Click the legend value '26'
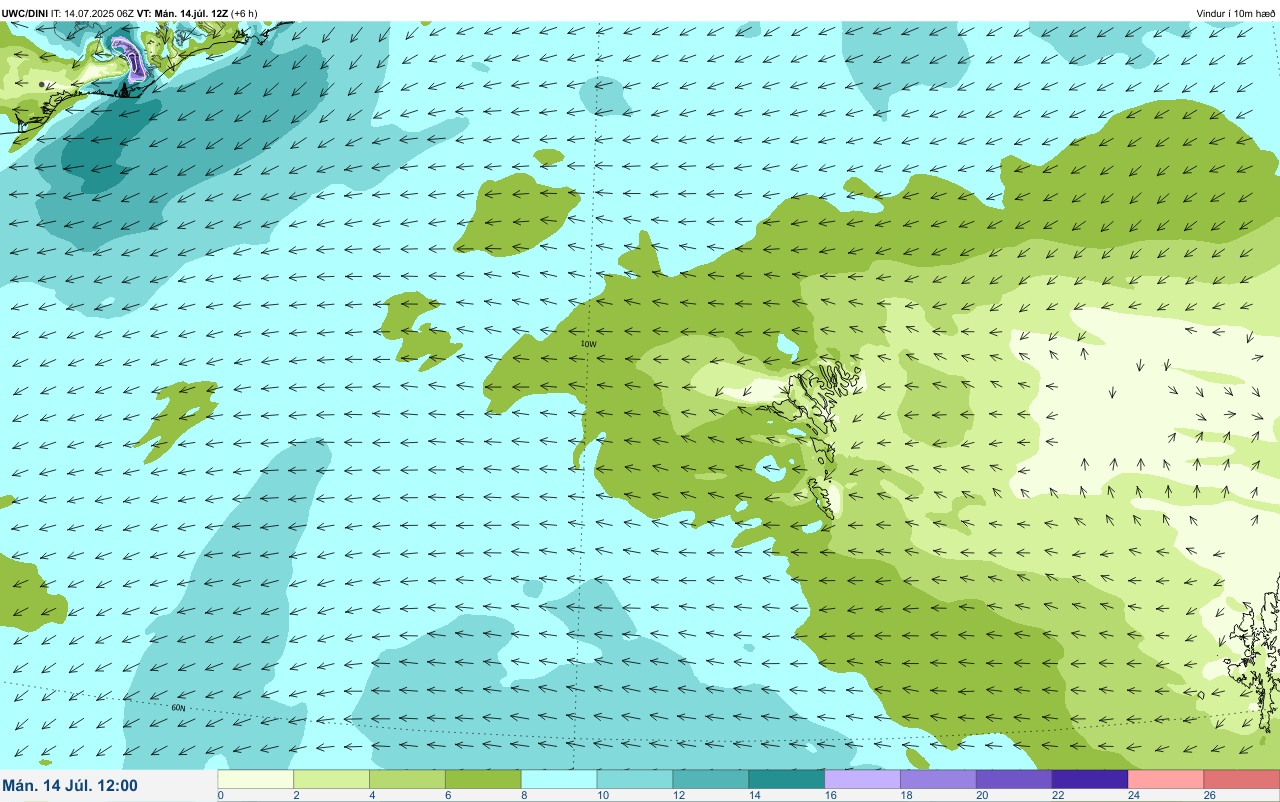Image resolution: width=1280 pixels, height=802 pixels. pyautogui.click(x=1208, y=795)
